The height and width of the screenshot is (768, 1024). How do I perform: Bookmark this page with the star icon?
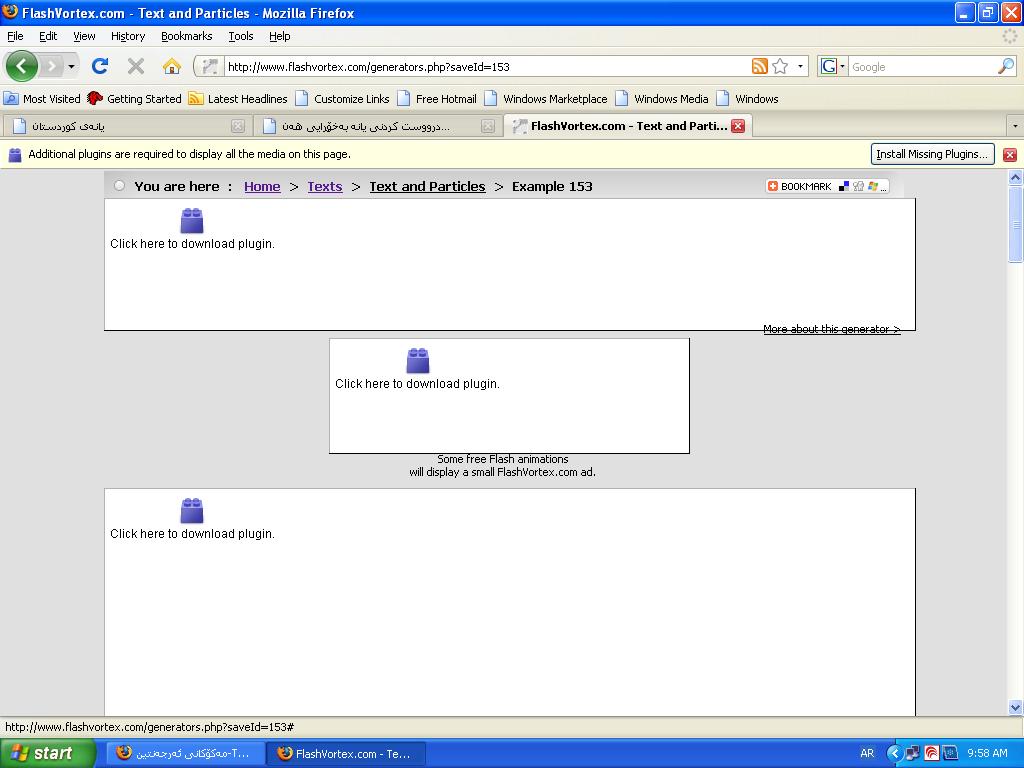[780, 66]
